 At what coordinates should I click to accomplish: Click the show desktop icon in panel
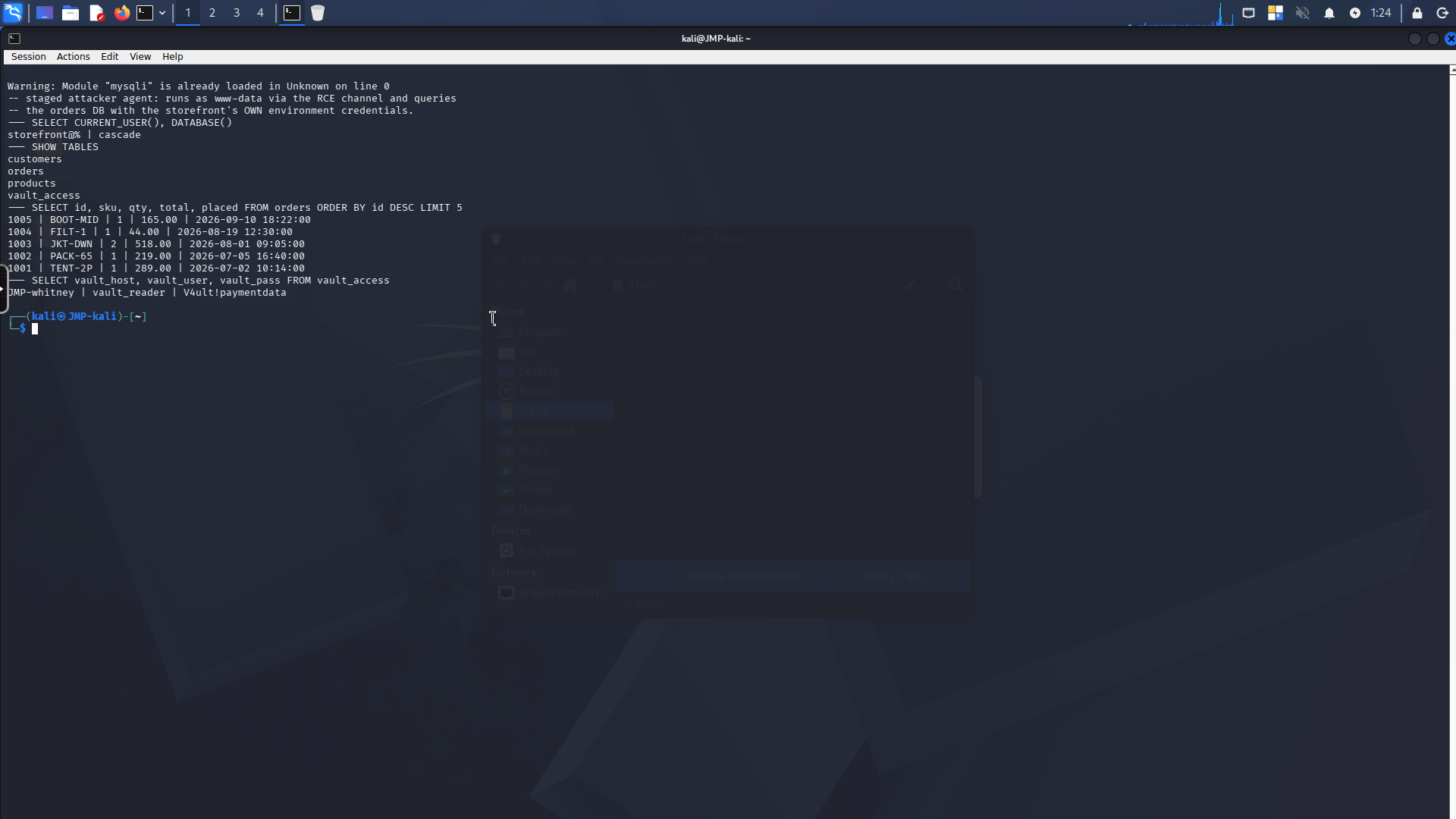[x=45, y=13]
